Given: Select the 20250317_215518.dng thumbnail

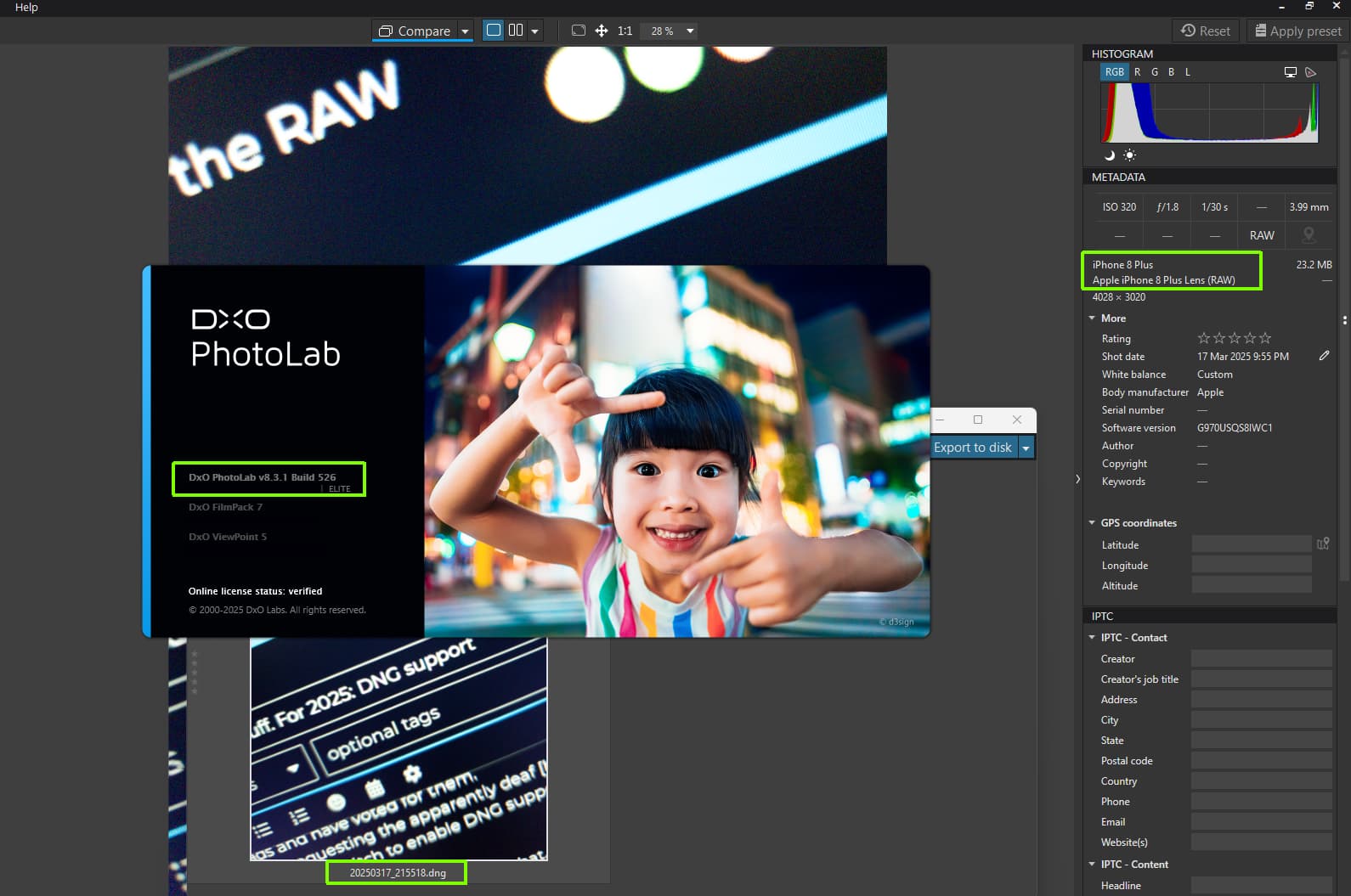Looking at the screenshot, I should [x=399, y=749].
